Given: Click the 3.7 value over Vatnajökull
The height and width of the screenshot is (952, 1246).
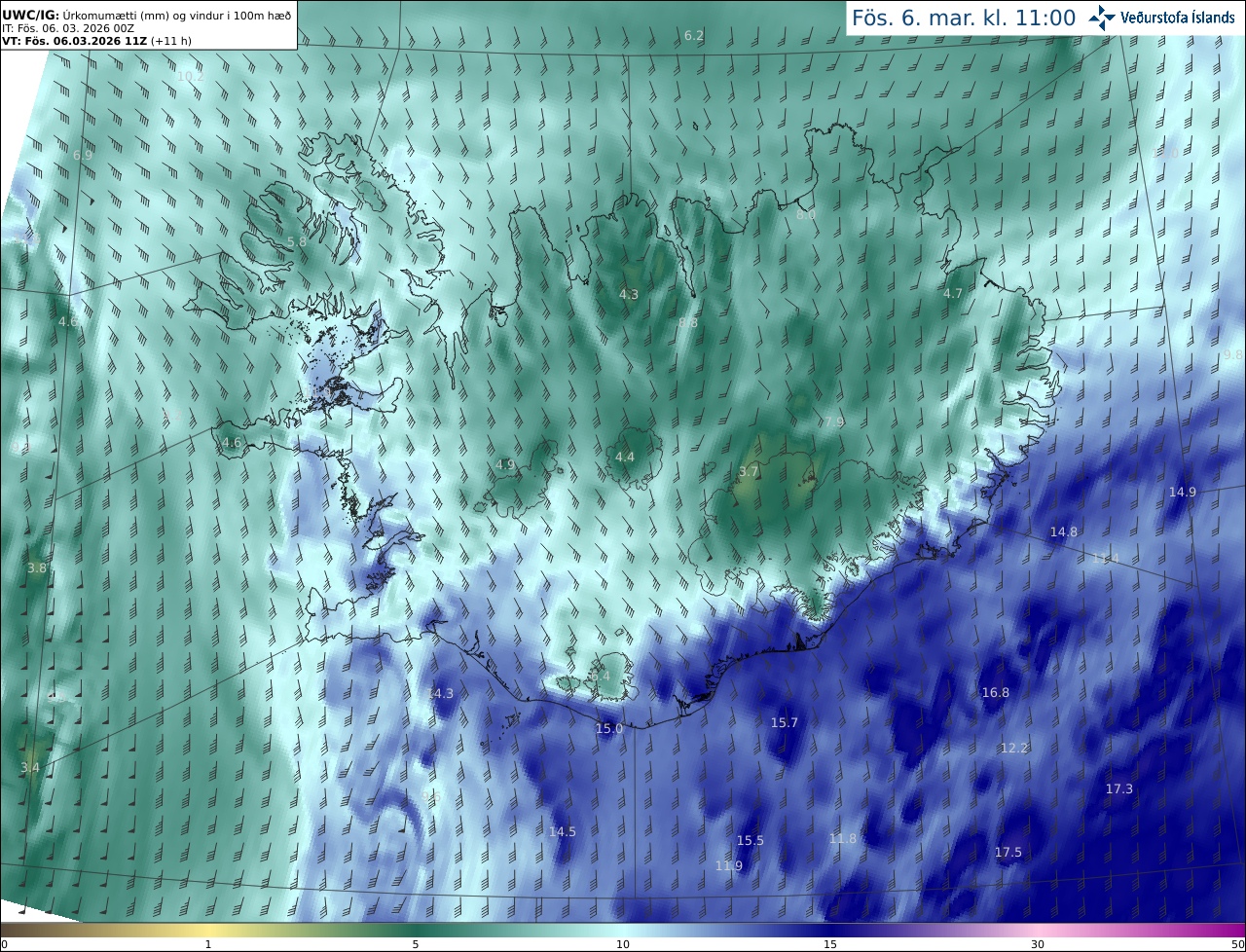Looking at the screenshot, I should pyautogui.click(x=749, y=471).
